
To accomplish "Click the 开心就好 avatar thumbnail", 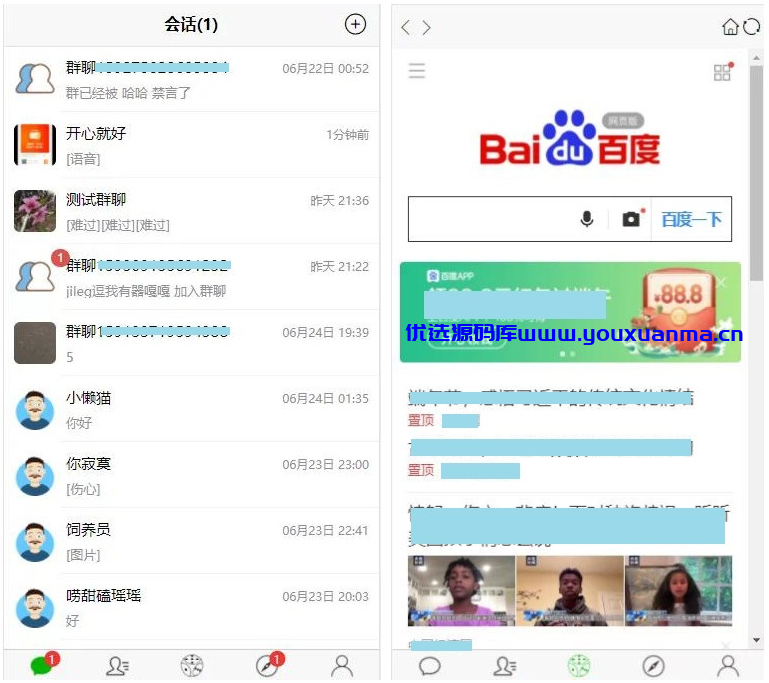I will [35, 145].
